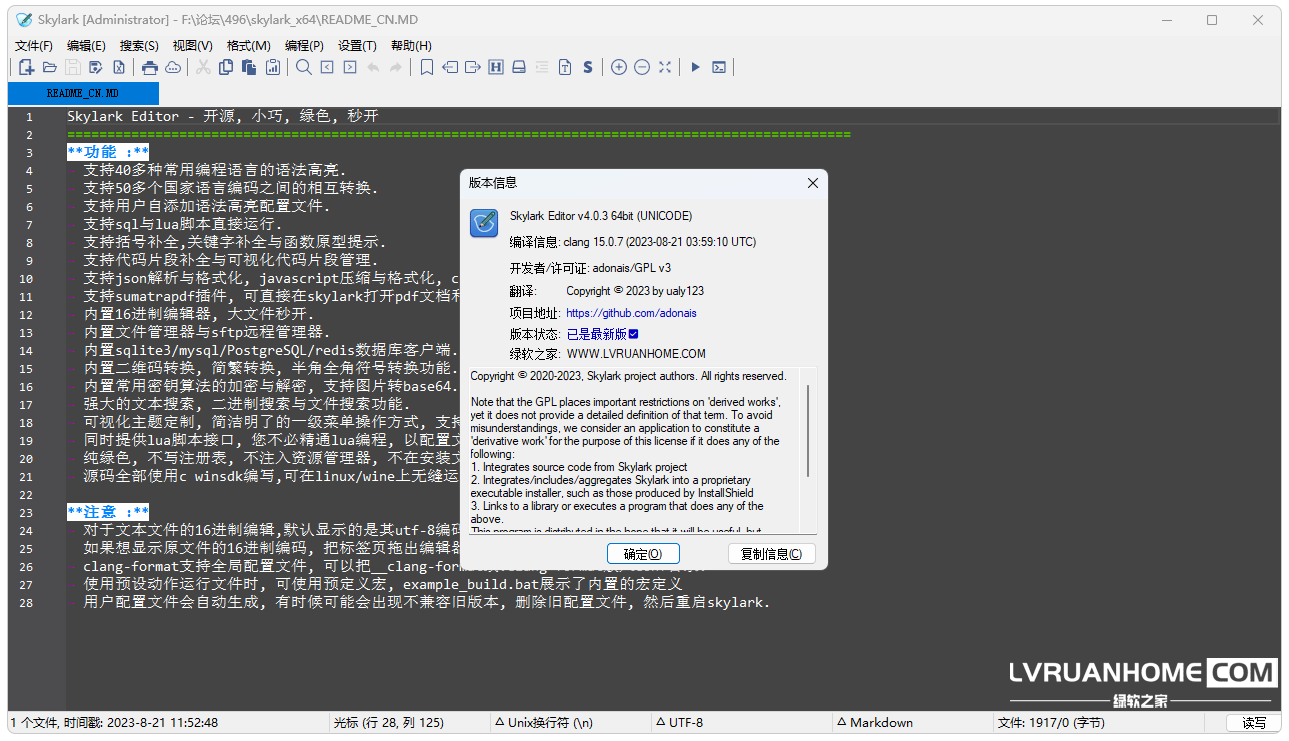Open the Unix换行符 line-ending selector
Screen dimensions: 1289x741
click(544, 723)
